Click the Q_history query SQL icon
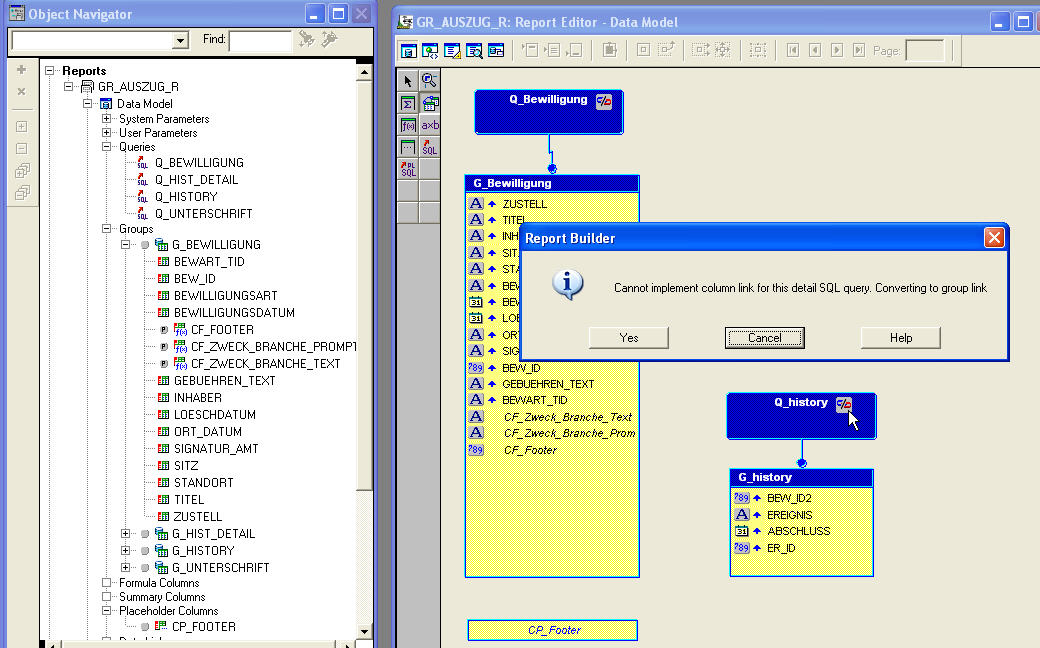 pyautogui.click(x=844, y=404)
